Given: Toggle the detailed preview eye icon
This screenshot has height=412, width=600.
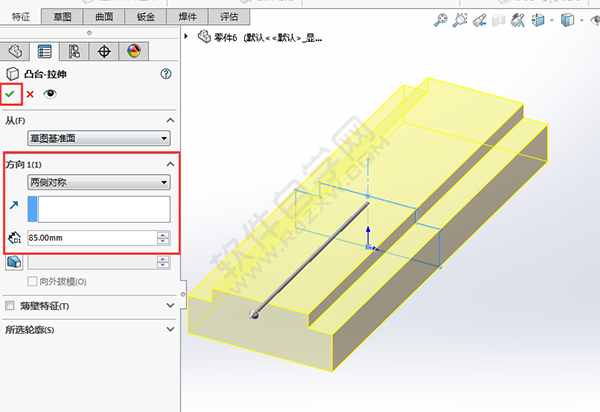Looking at the screenshot, I should [x=50, y=94].
